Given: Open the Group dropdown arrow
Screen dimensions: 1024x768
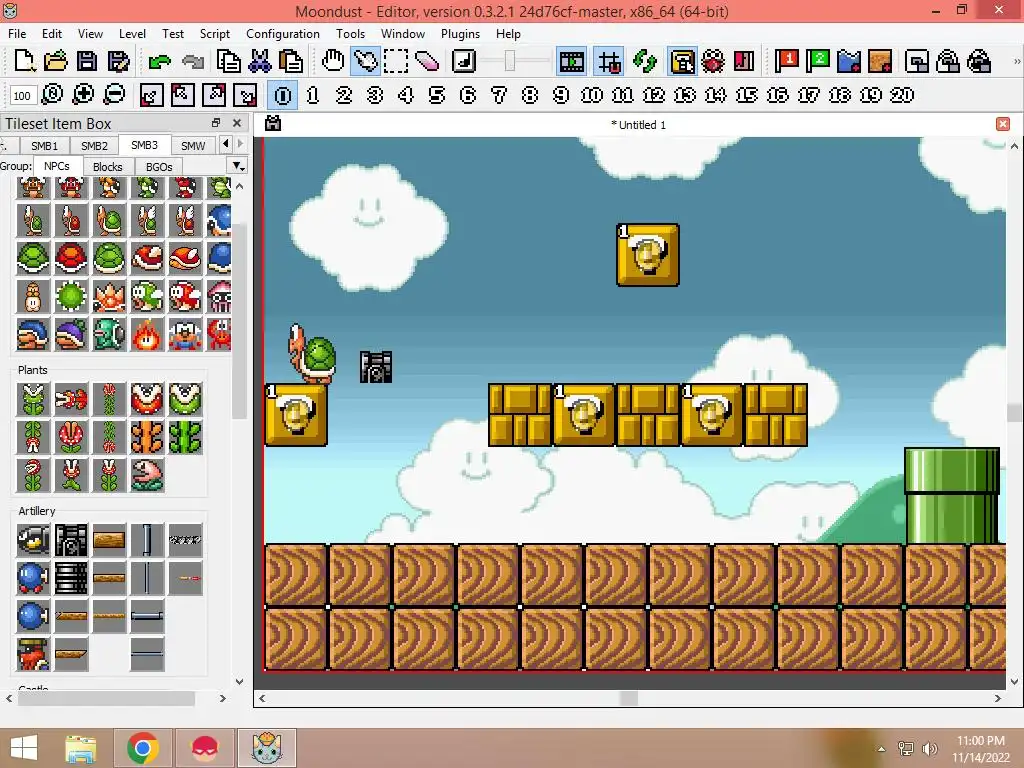Looking at the screenshot, I should pos(238,166).
